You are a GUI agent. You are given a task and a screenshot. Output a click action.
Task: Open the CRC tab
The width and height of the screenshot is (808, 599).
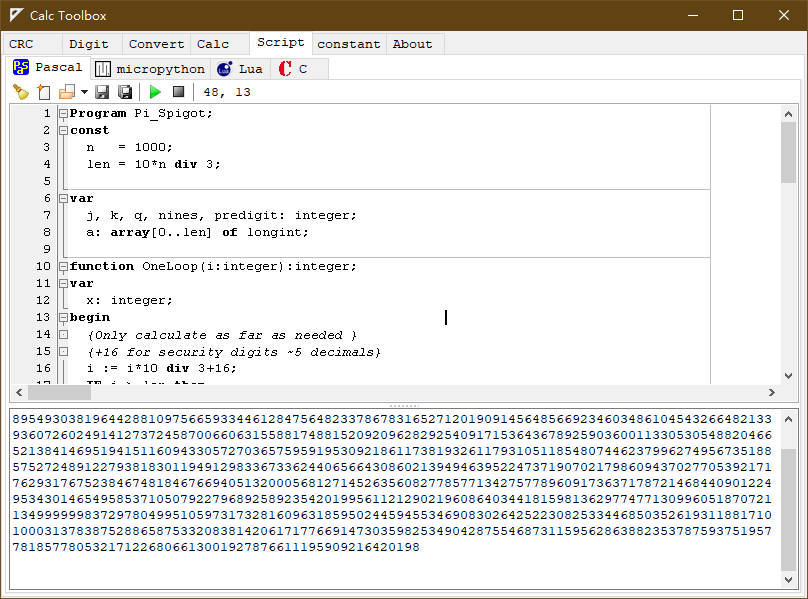tap(31, 44)
